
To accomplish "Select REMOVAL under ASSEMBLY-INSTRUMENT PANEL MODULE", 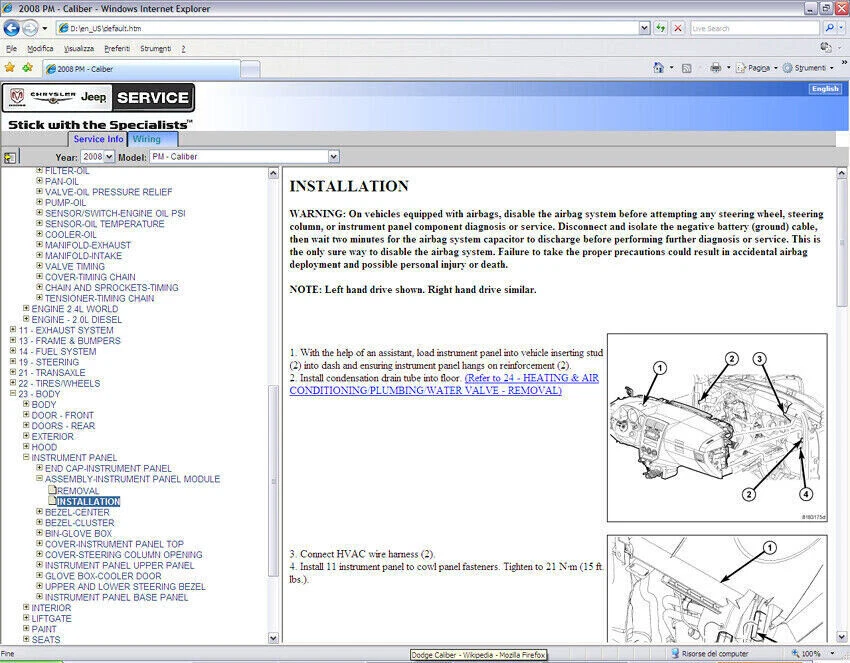I will [80, 490].
